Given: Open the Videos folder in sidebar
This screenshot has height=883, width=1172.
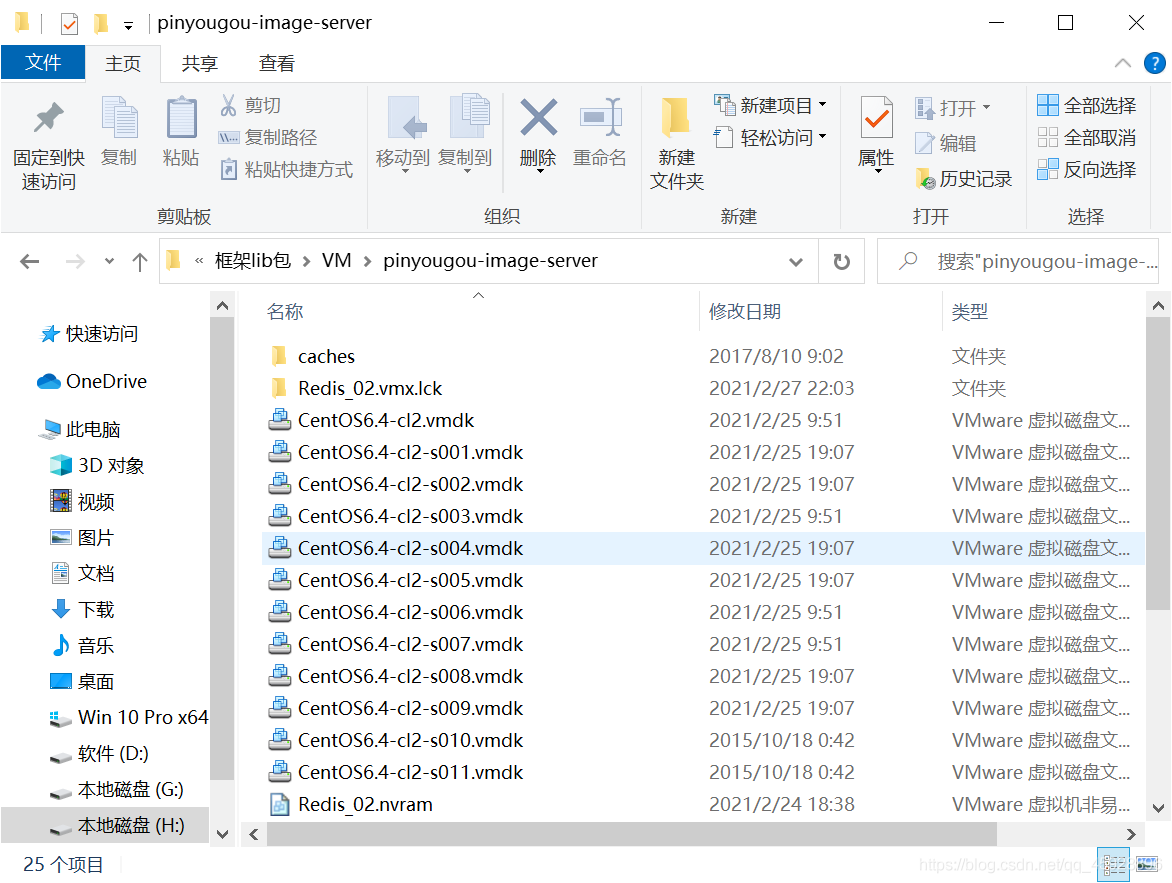Looking at the screenshot, I should coord(82,501).
